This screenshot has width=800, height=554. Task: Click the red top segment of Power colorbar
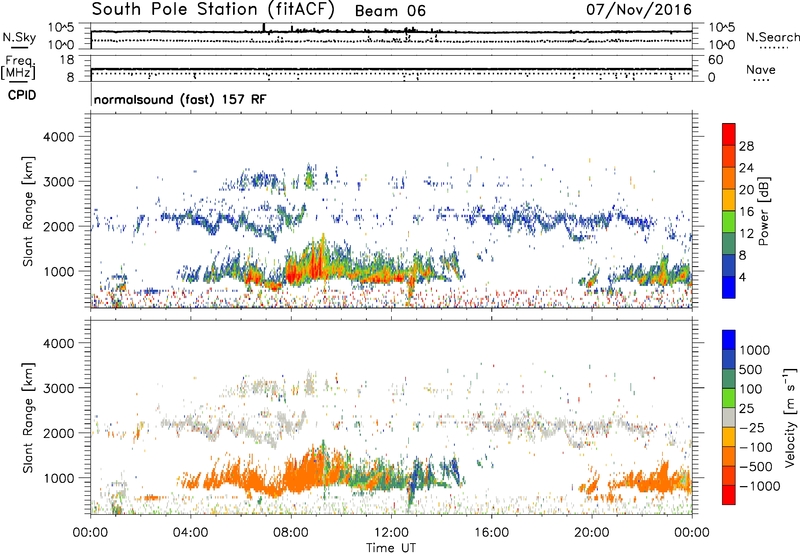[729, 134]
